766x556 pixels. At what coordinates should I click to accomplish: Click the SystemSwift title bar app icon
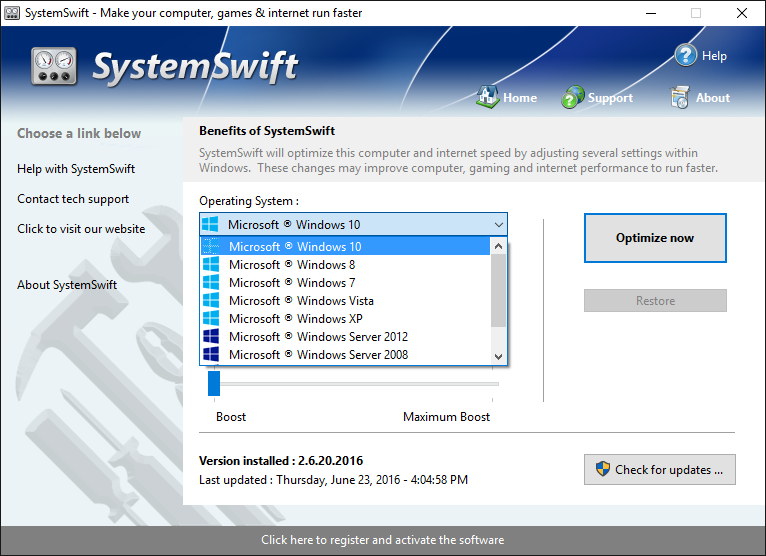pyautogui.click(x=12, y=13)
